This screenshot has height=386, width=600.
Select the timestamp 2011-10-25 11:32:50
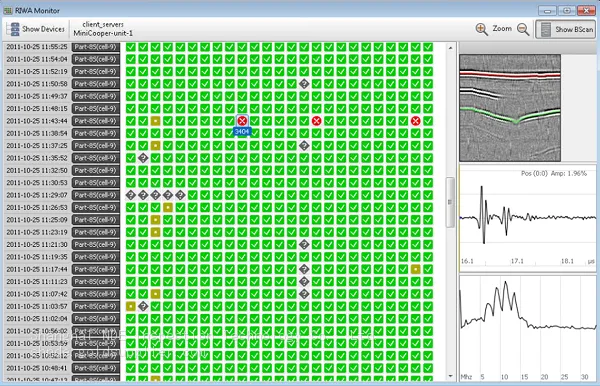coord(37,170)
